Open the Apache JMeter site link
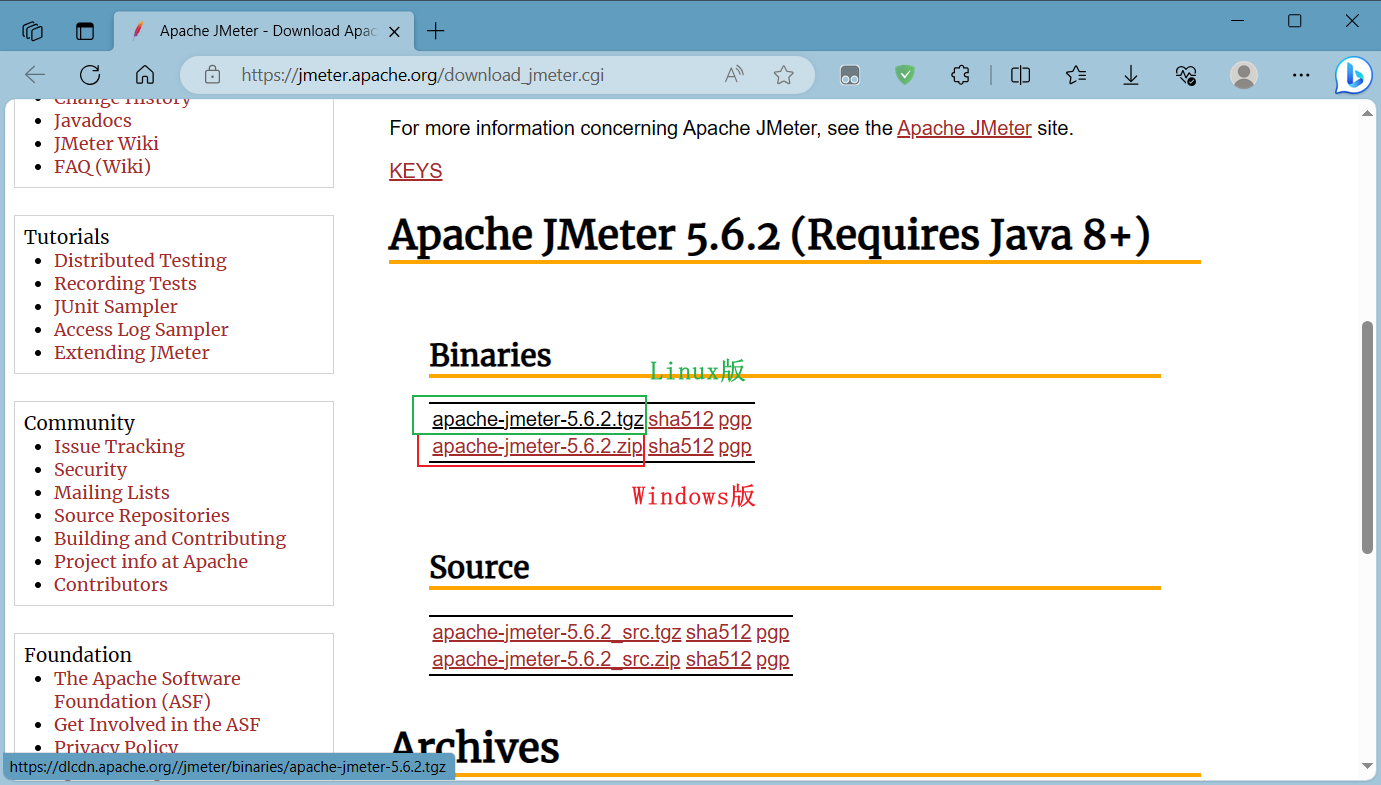 click(964, 128)
